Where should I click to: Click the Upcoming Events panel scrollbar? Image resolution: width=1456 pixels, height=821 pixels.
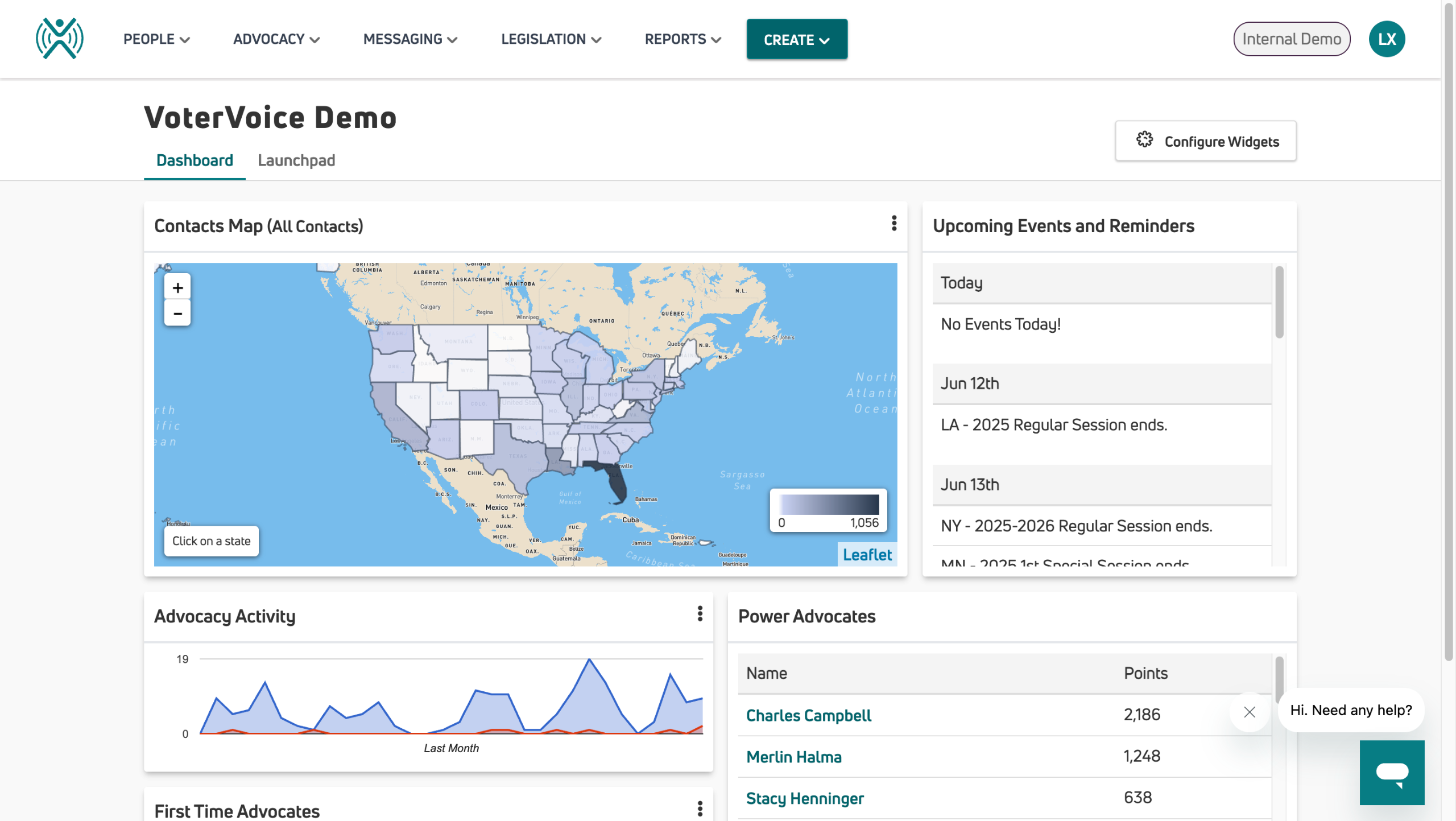point(1279,303)
